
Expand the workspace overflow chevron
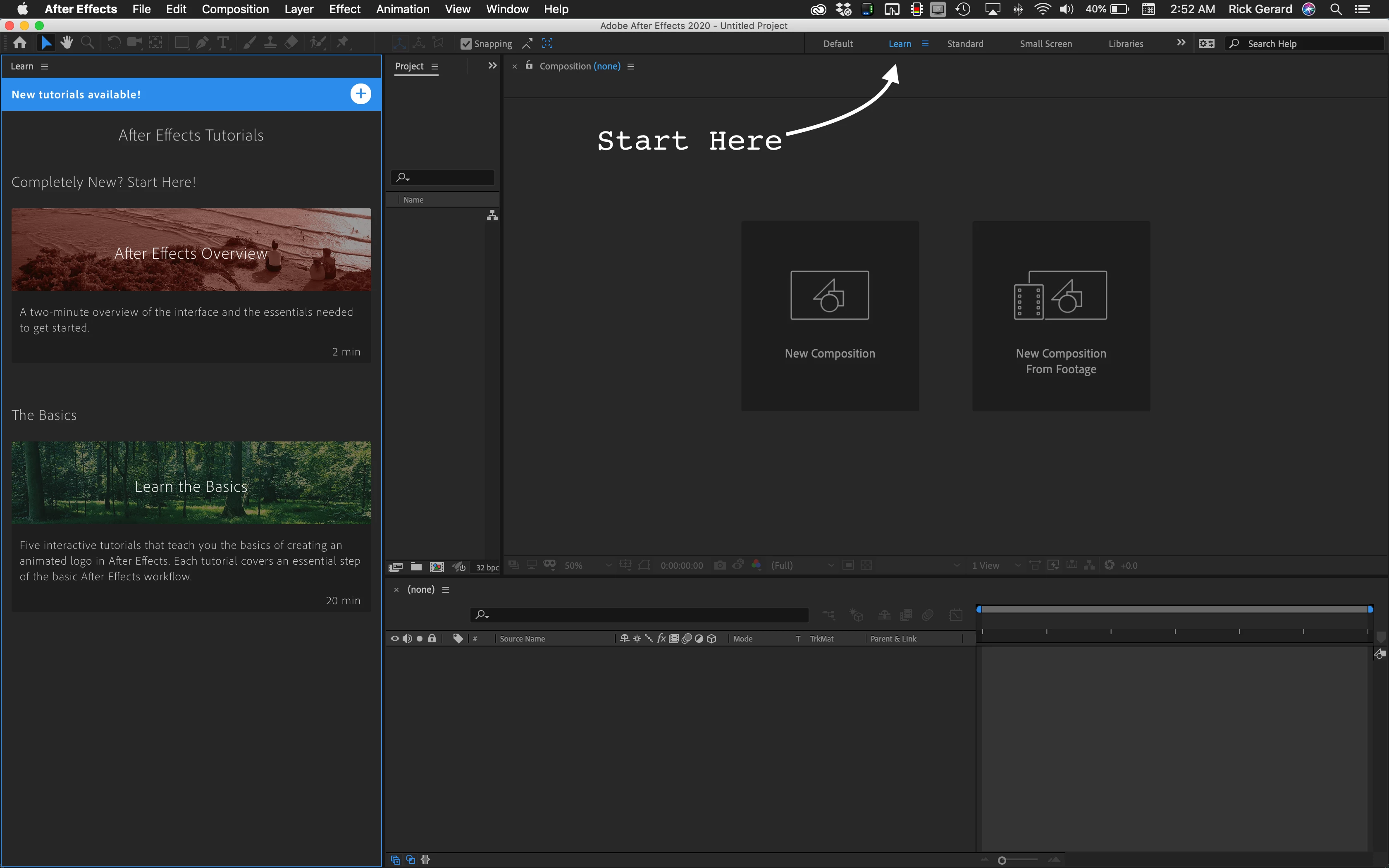pyautogui.click(x=1181, y=43)
